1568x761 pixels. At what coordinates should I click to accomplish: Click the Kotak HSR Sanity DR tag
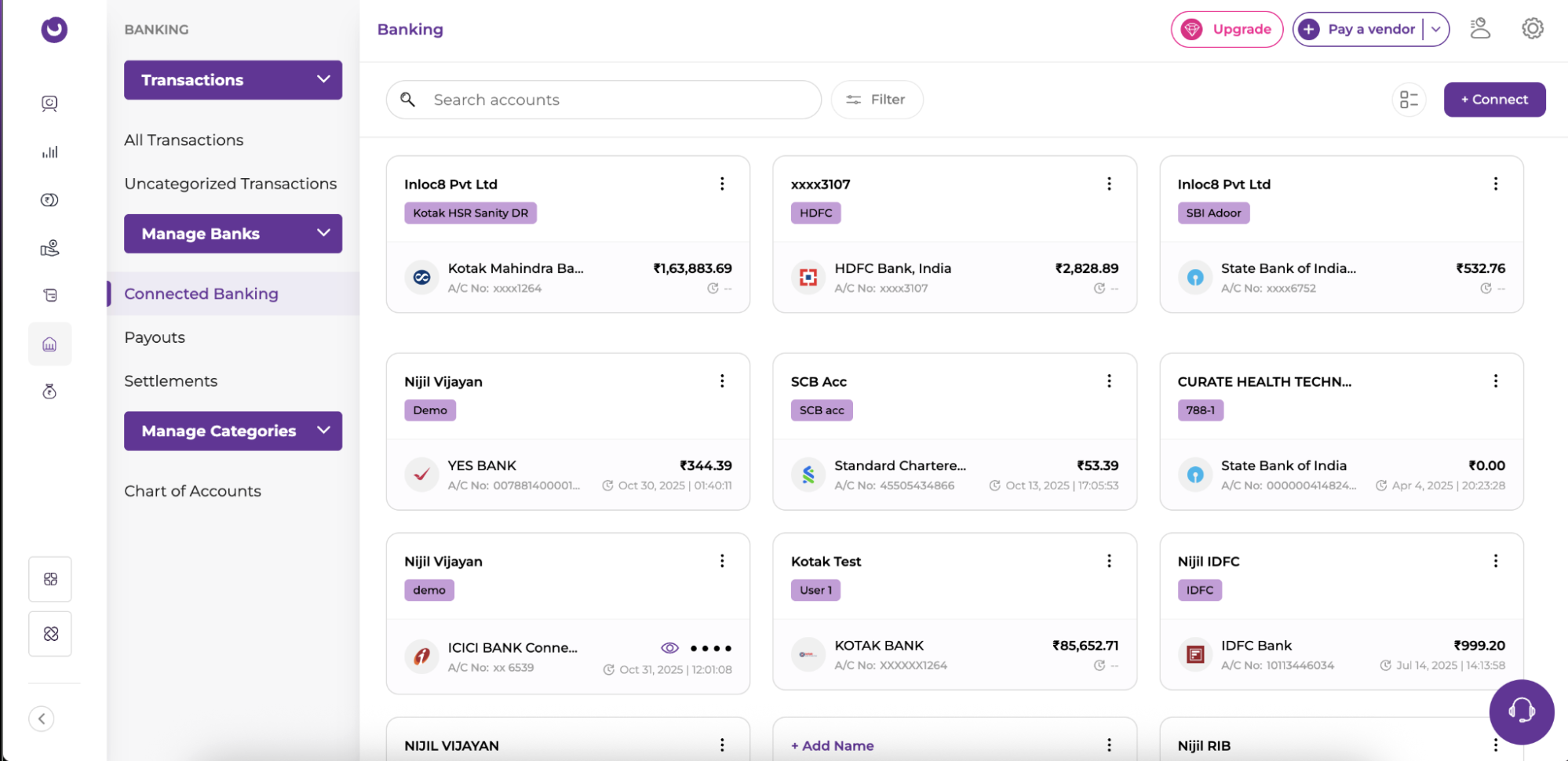[x=470, y=213]
